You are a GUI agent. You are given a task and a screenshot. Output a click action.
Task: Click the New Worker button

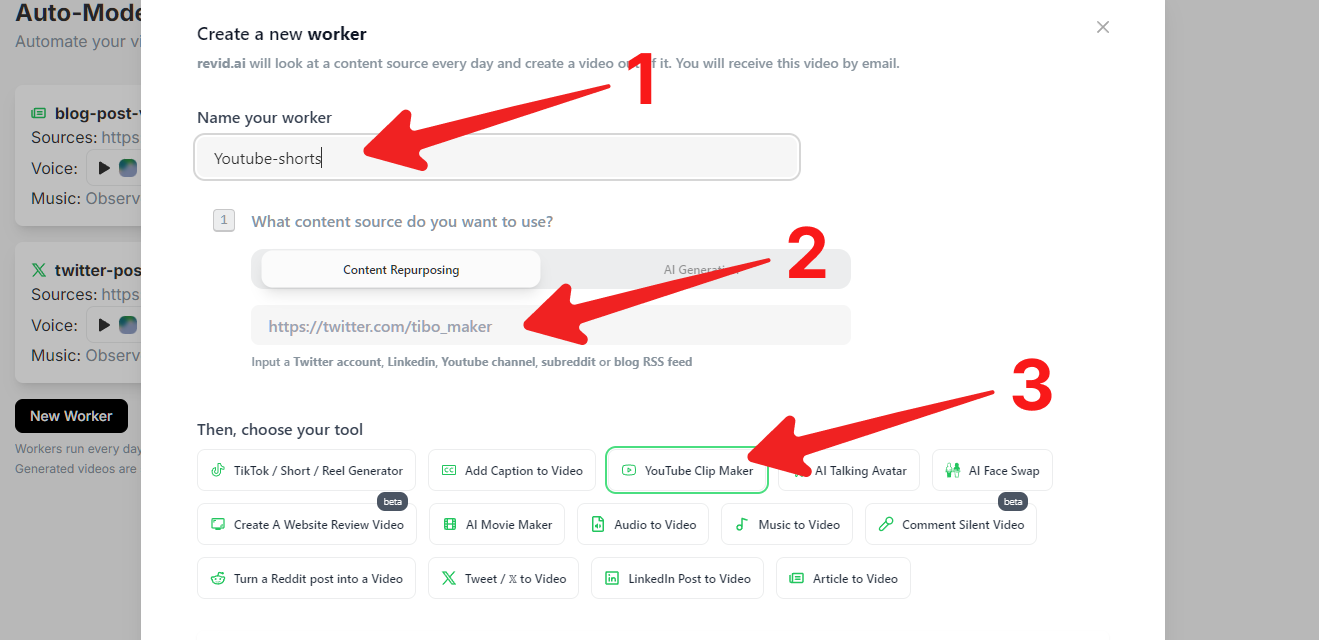(71, 416)
